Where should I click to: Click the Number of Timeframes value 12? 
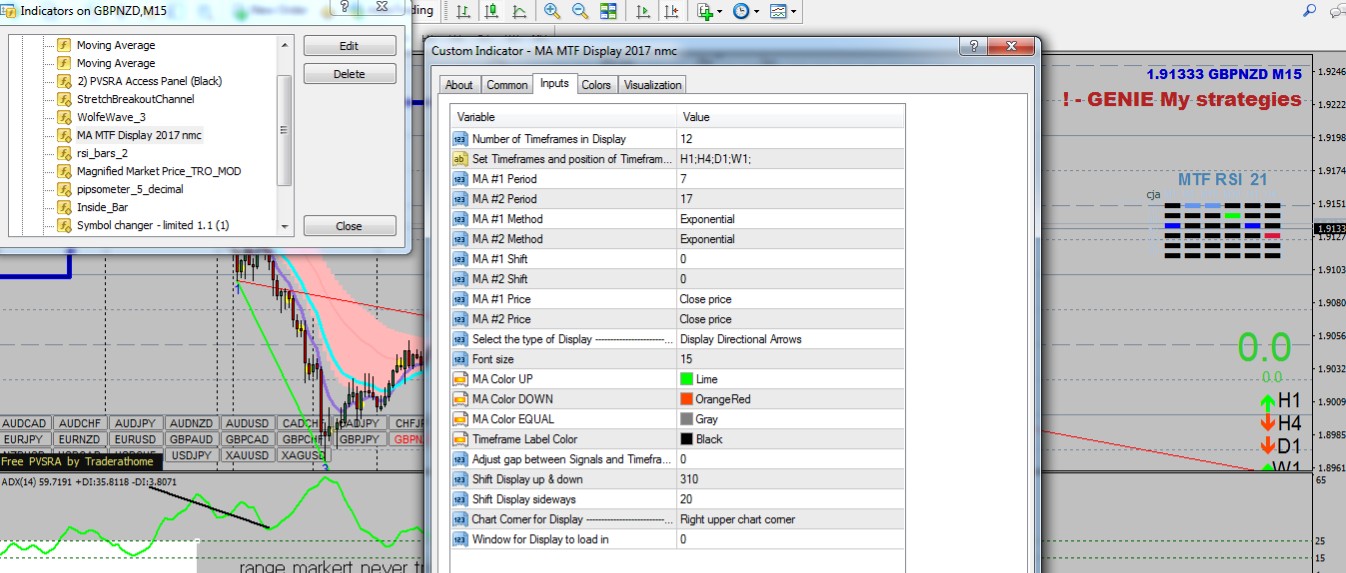[x=790, y=139]
